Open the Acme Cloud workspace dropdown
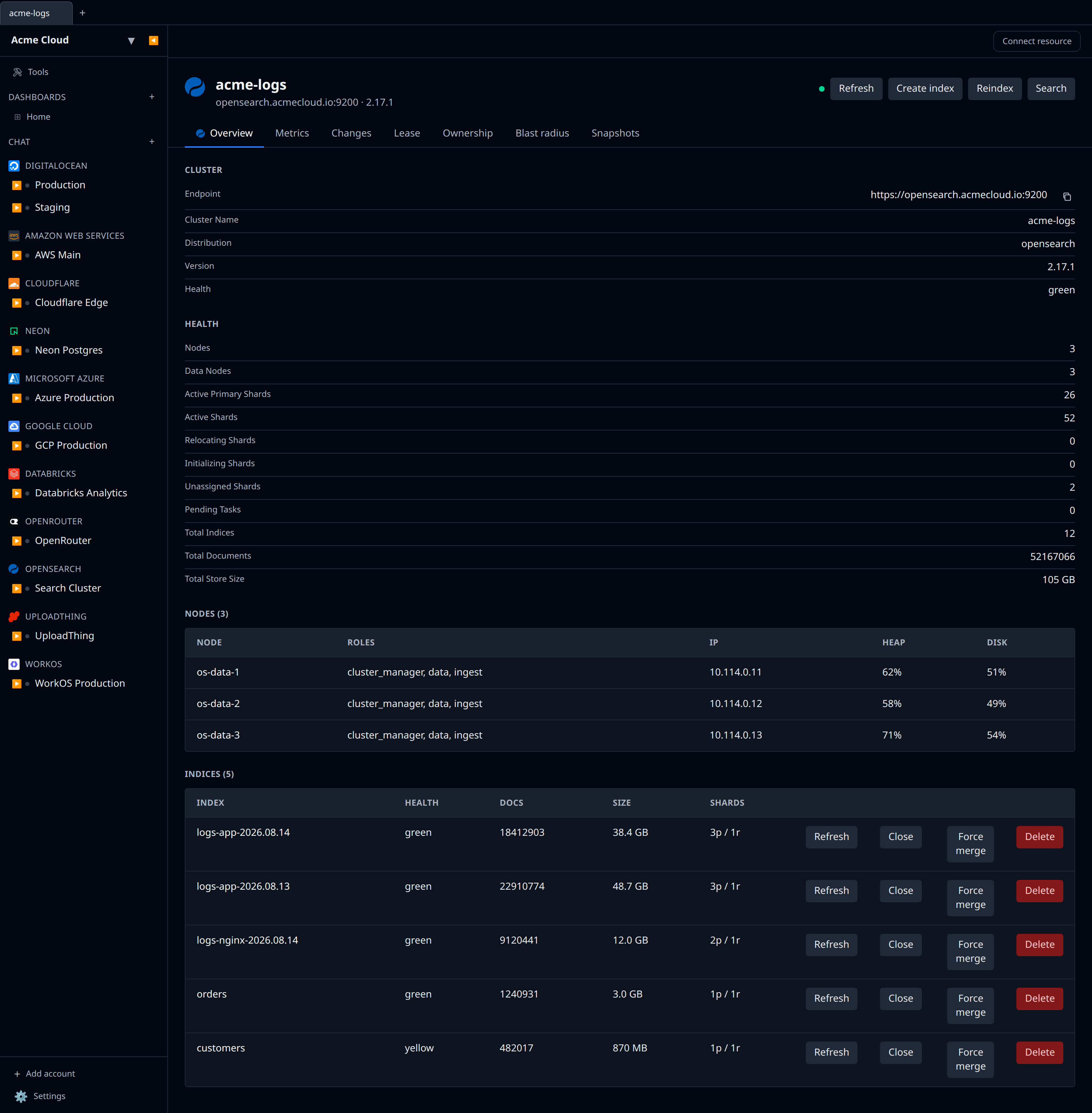This screenshot has height=1113, width=1092. click(131, 40)
